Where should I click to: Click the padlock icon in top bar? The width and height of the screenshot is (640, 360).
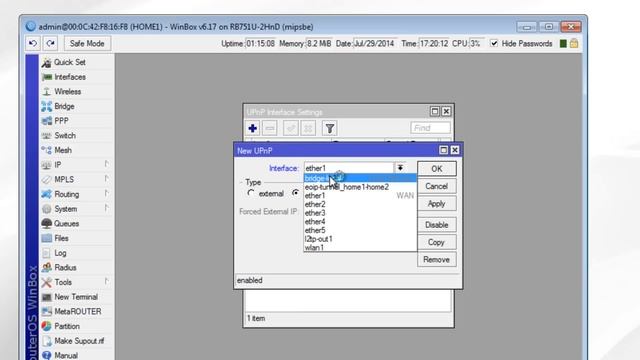574,43
